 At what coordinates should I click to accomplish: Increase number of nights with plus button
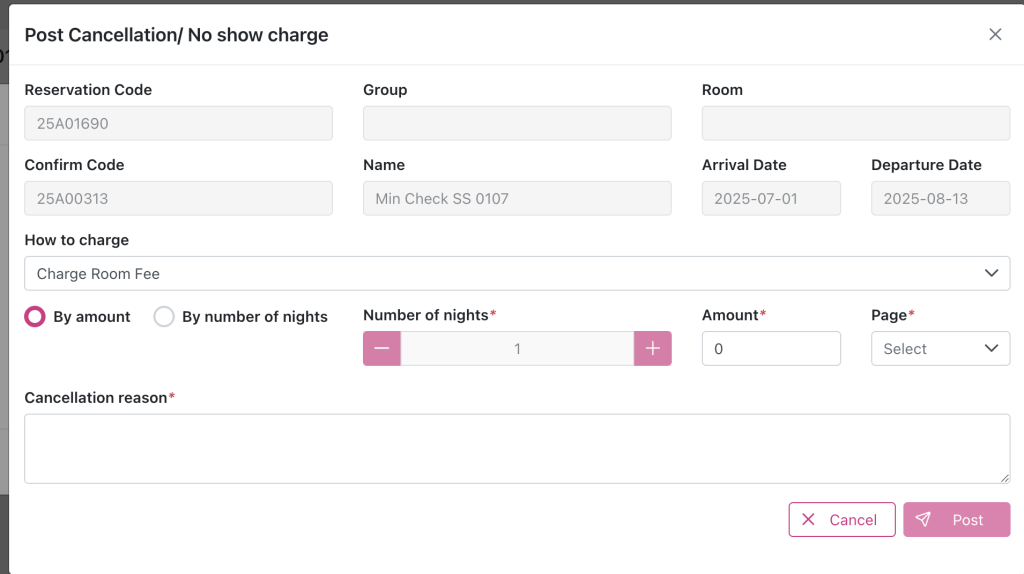(x=652, y=349)
